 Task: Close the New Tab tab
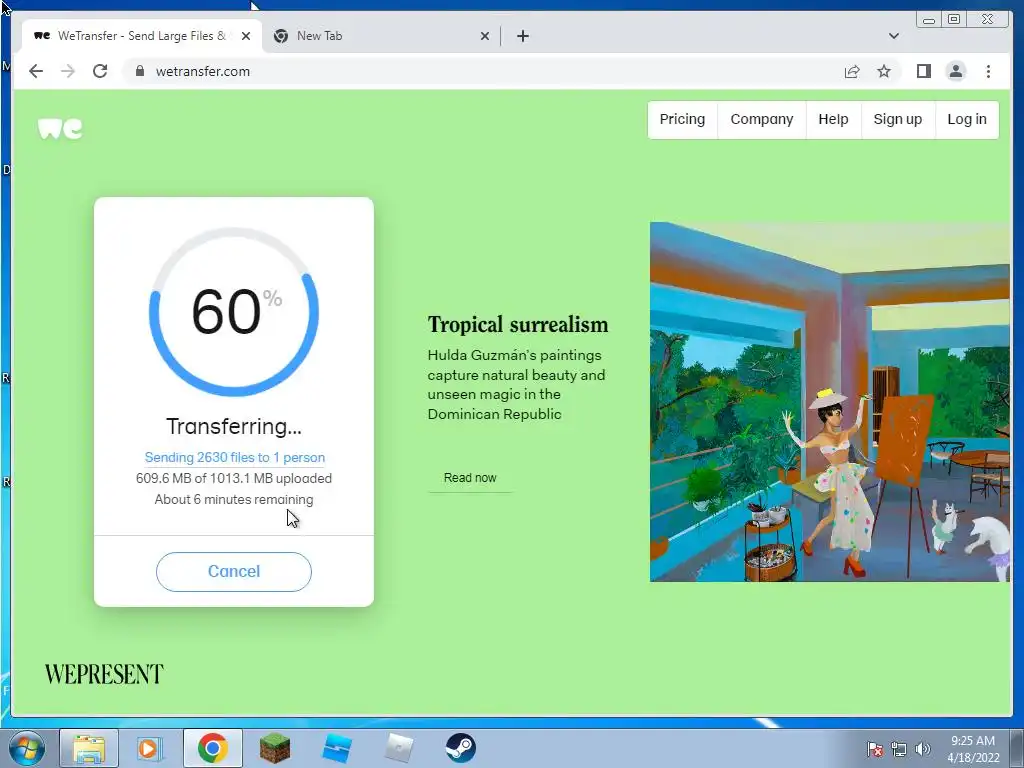click(485, 36)
